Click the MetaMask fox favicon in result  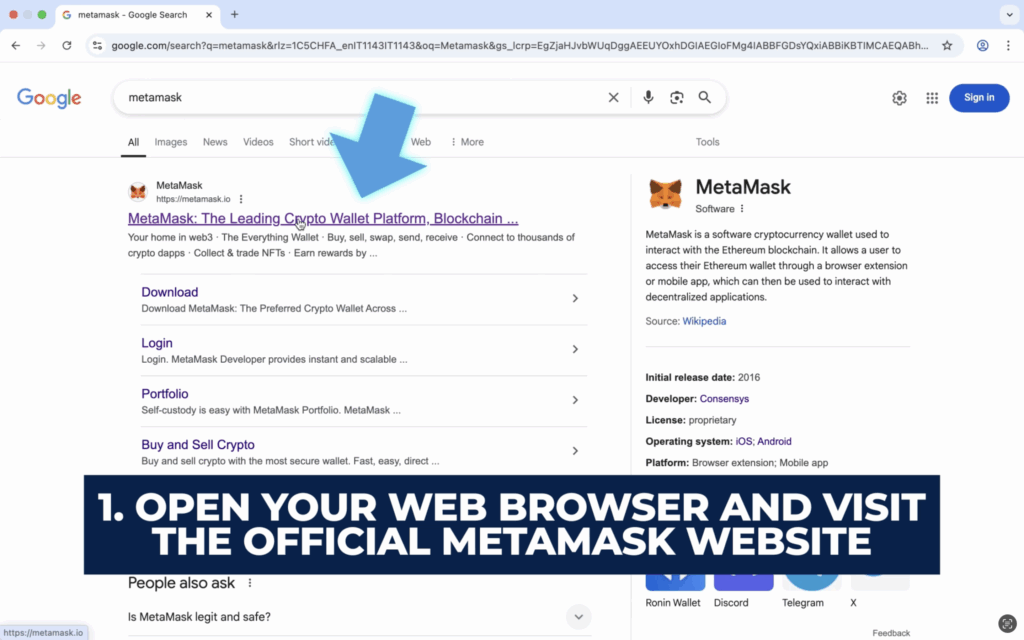click(x=138, y=192)
